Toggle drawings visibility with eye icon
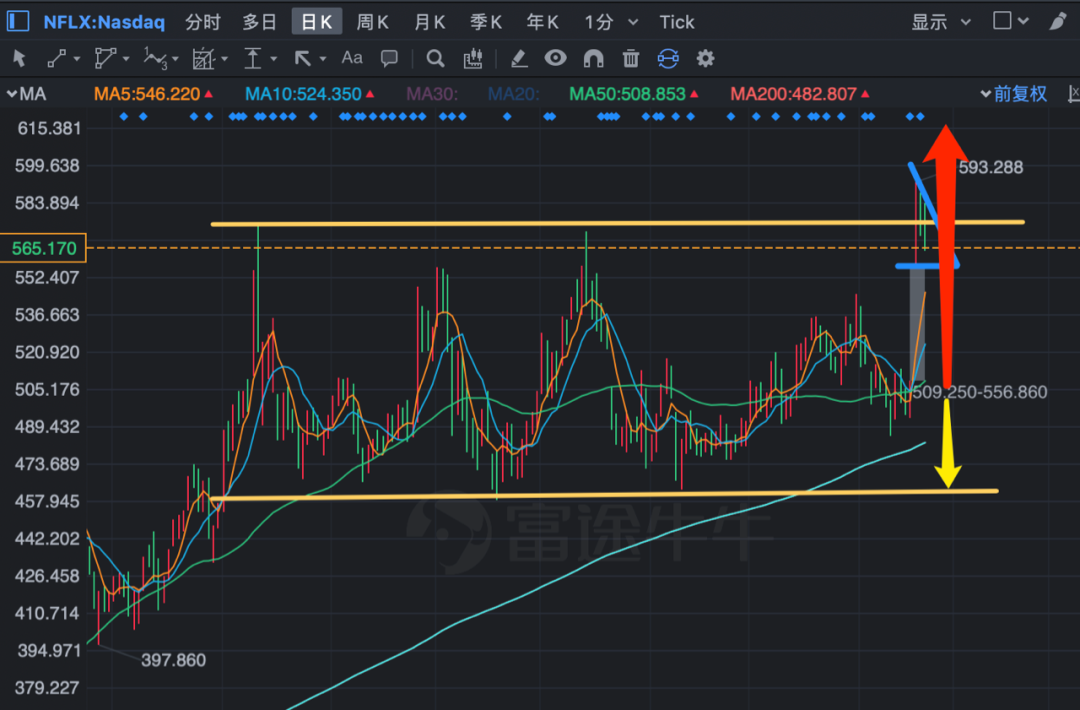 [555, 58]
